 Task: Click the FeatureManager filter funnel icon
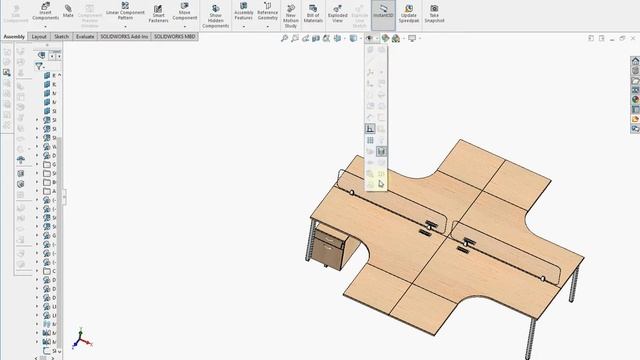39,66
